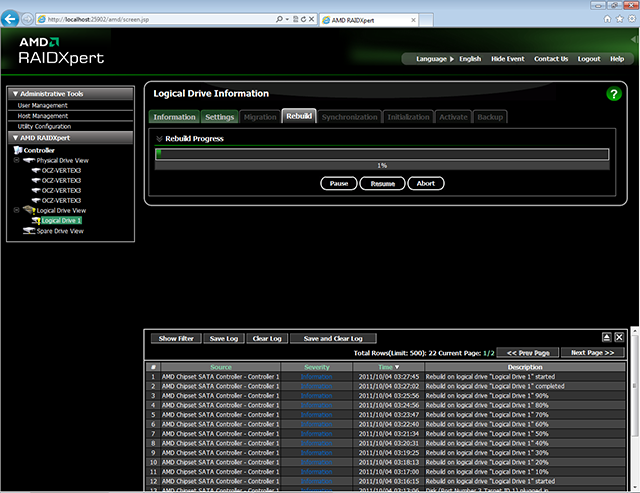
Task: Click the Logical Drive View warning icon
Action: pyautogui.click(x=29, y=210)
